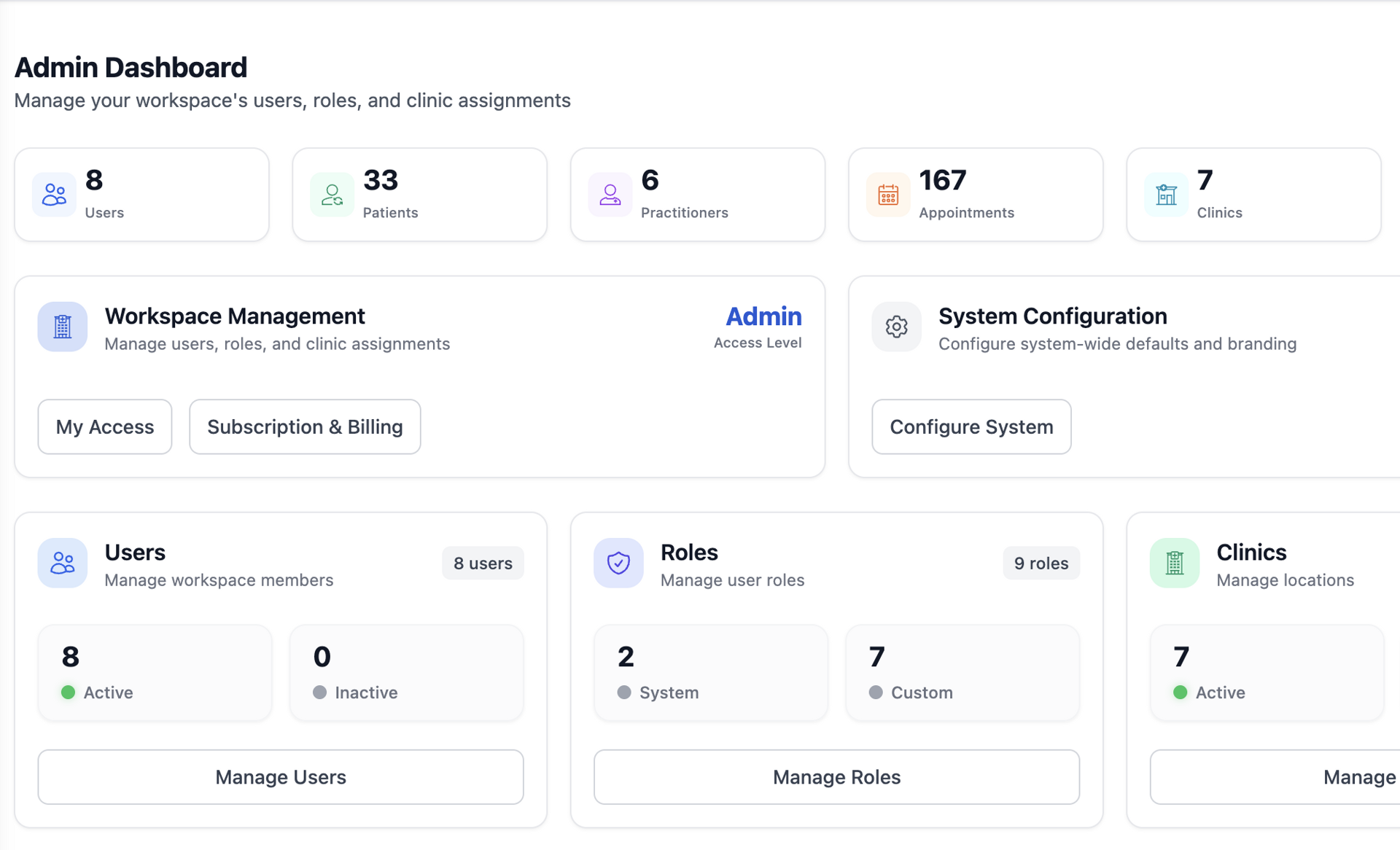
Task: Click the Appointments calendar icon
Action: tap(888, 194)
